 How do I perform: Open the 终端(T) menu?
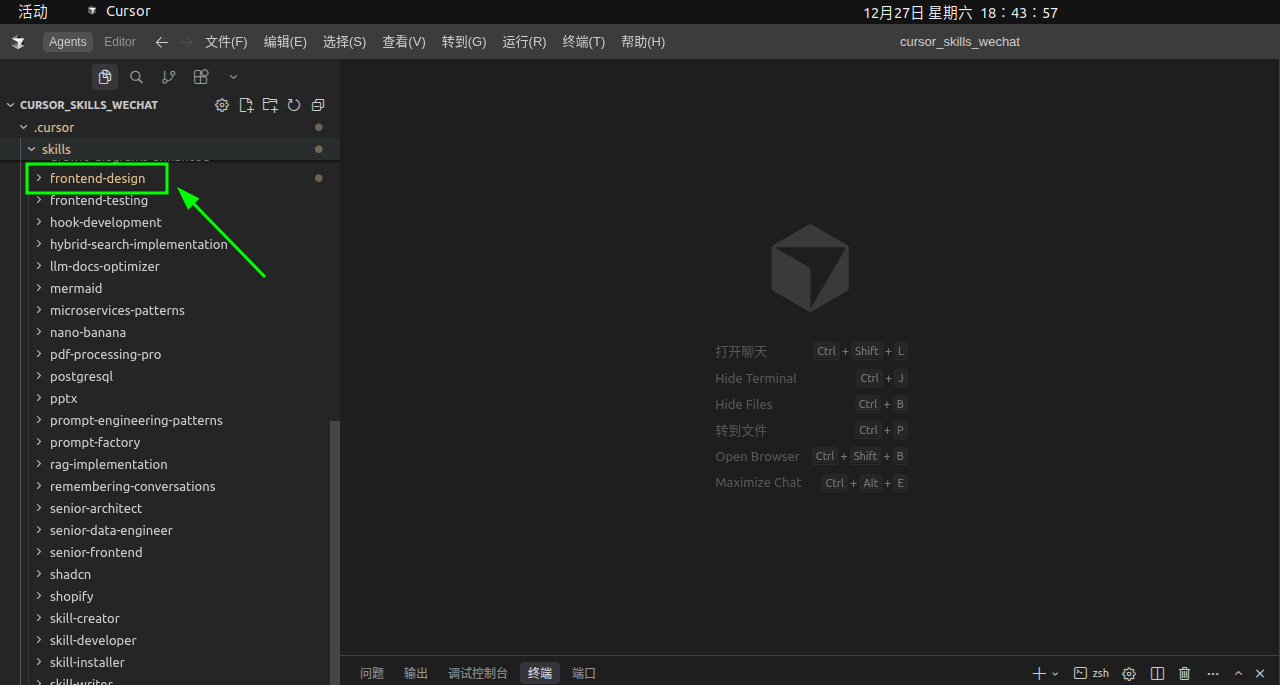pos(584,42)
